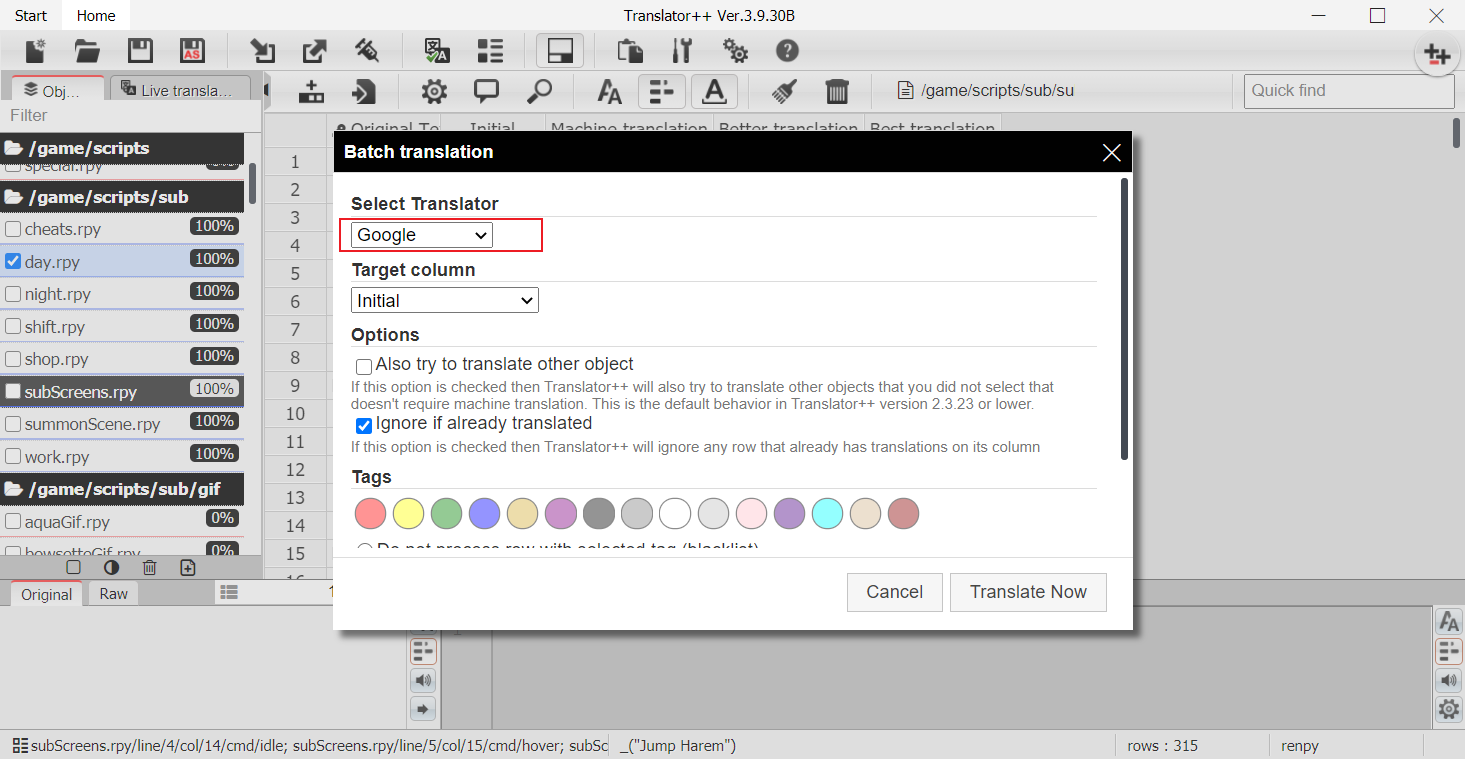Viewport: 1465px width, 759px height.
Task: Save project with the floppy disk icon
Action: click(x=140, y=51)
